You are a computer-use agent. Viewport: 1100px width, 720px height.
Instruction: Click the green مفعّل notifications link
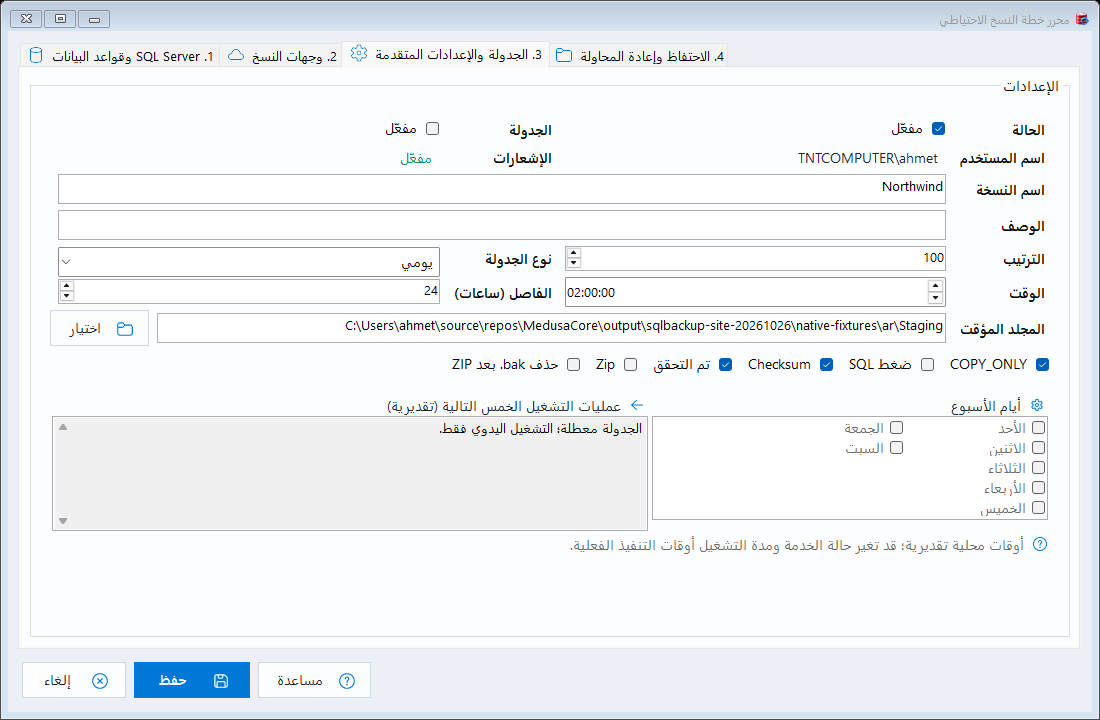(416, 159)
